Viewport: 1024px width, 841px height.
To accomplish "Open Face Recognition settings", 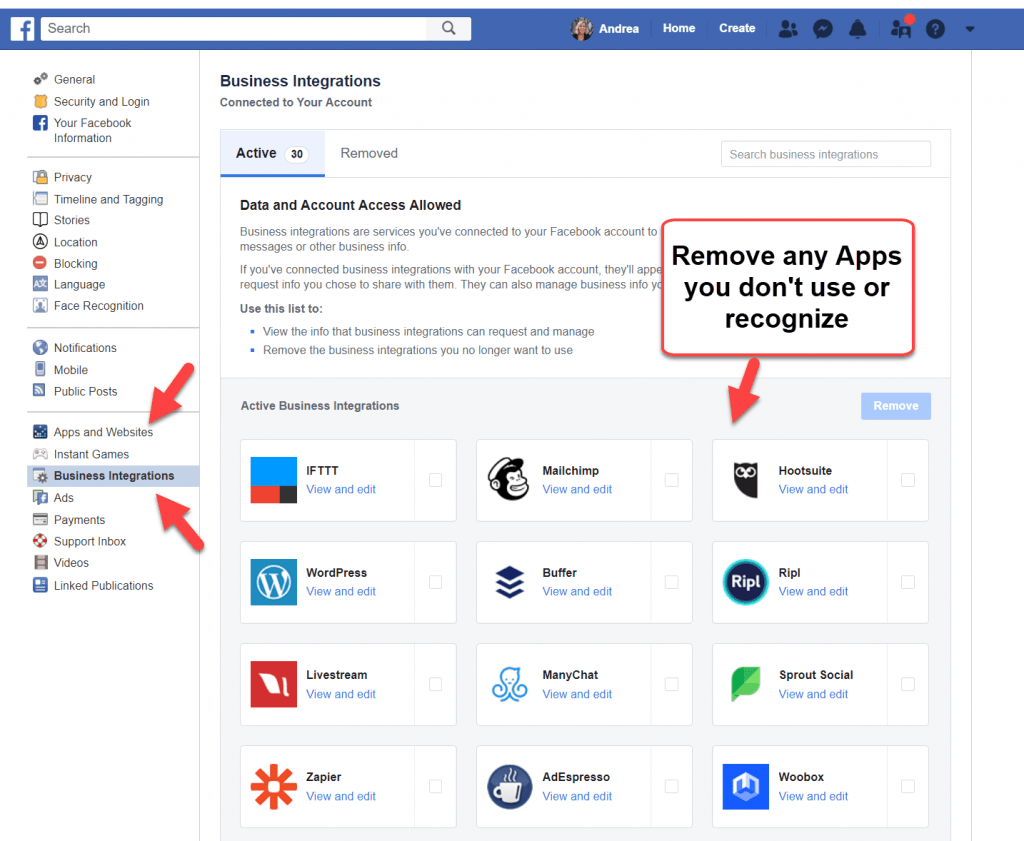I will click(99, 306).
